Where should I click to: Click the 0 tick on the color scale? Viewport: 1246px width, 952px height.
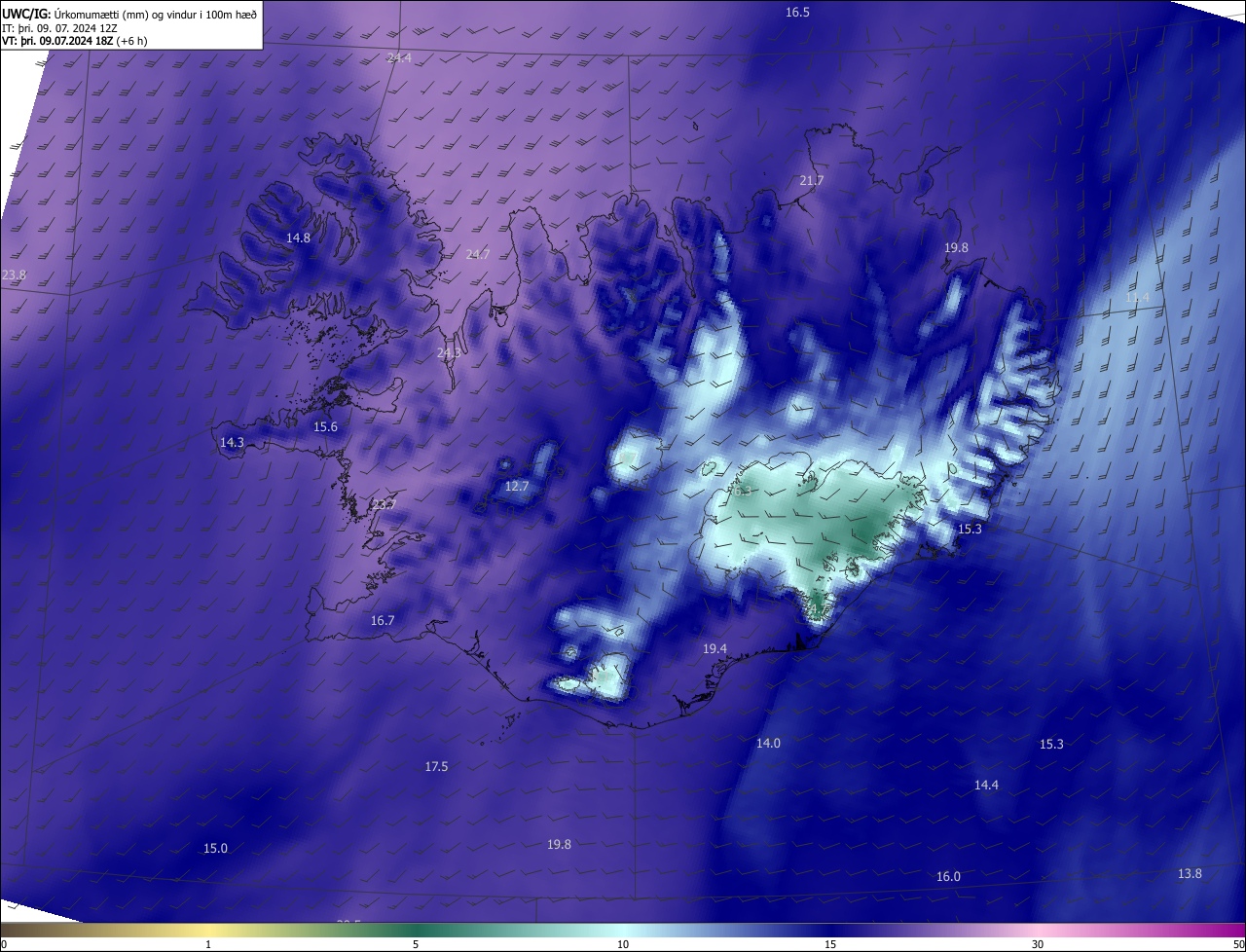pyautogui.click(x=3, y=945)
